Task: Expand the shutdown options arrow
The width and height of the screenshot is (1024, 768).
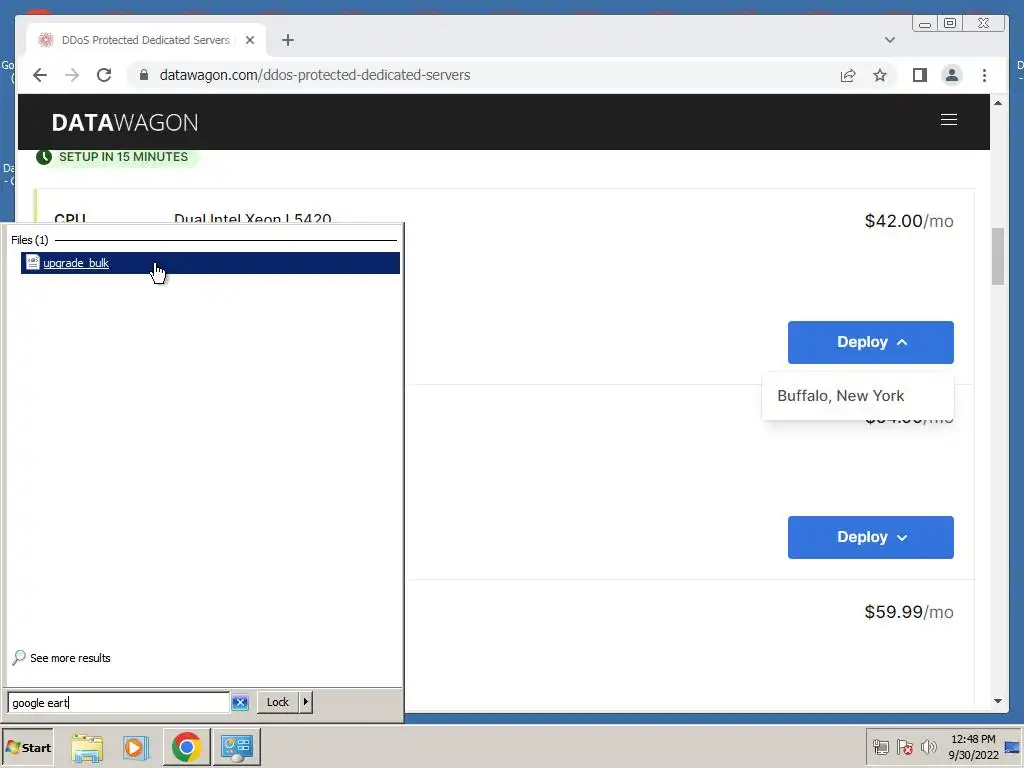Action: click(306, 702)
